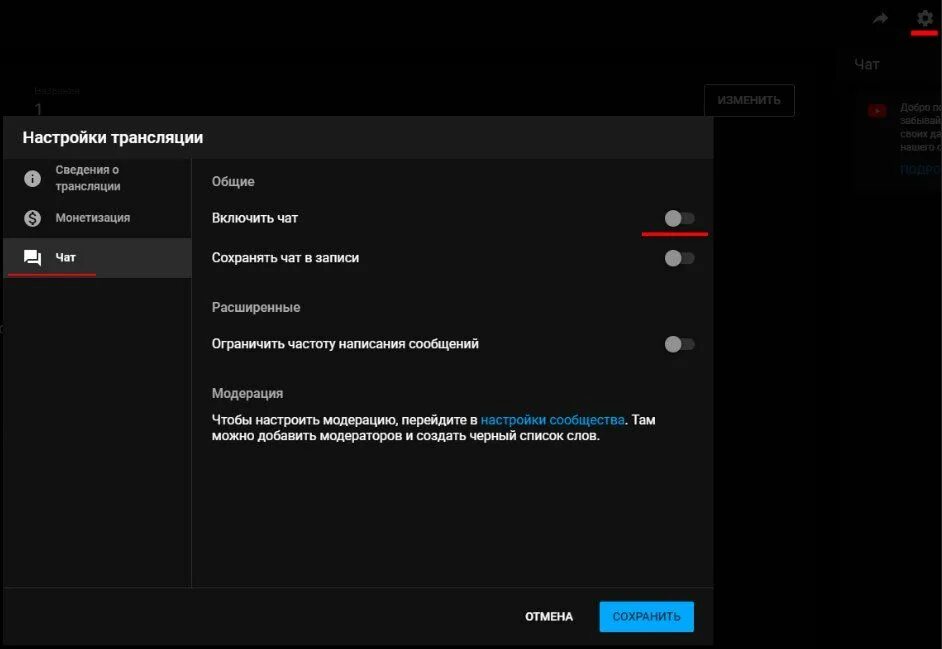The image size is (942, 649).
Task: Click the share arrow icon
Action: (x=880, y=19)
